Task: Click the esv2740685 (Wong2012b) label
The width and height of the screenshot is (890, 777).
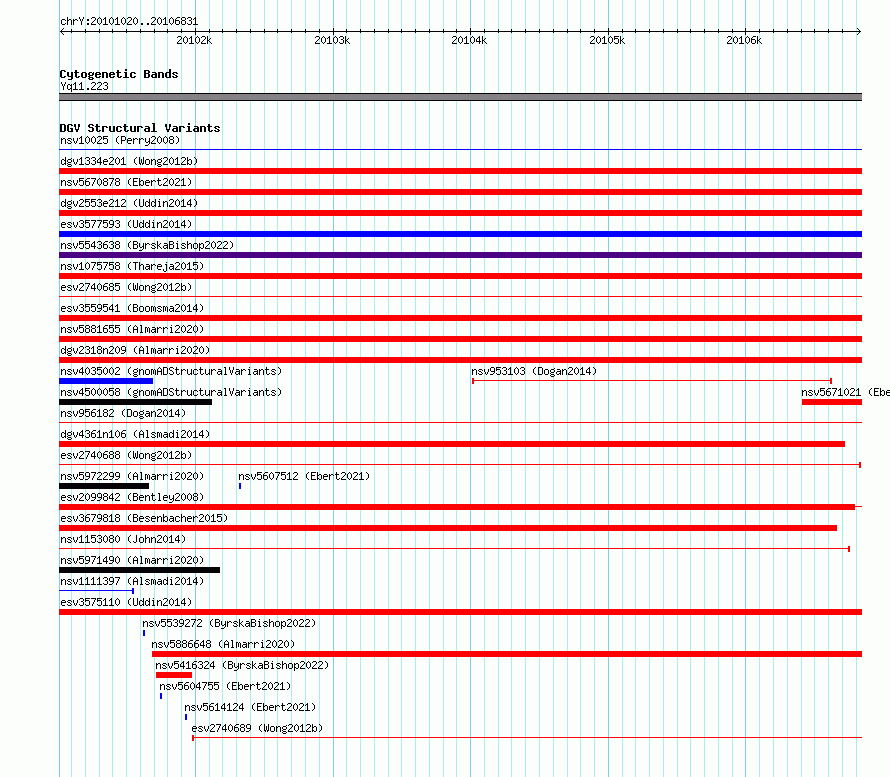Action: tap(126, 287)
